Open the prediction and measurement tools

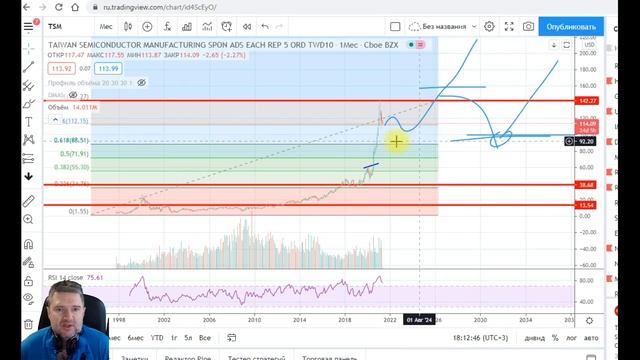(x=29, y=158)
